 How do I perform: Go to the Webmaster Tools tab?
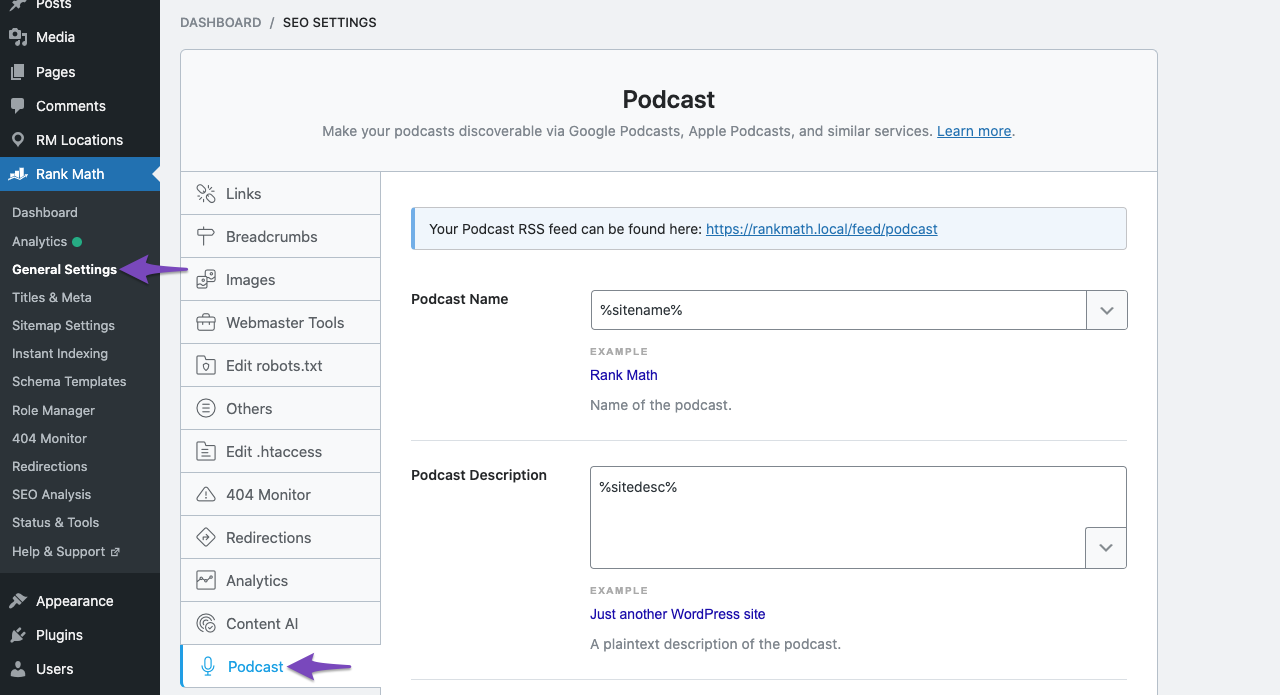[281, 322]
